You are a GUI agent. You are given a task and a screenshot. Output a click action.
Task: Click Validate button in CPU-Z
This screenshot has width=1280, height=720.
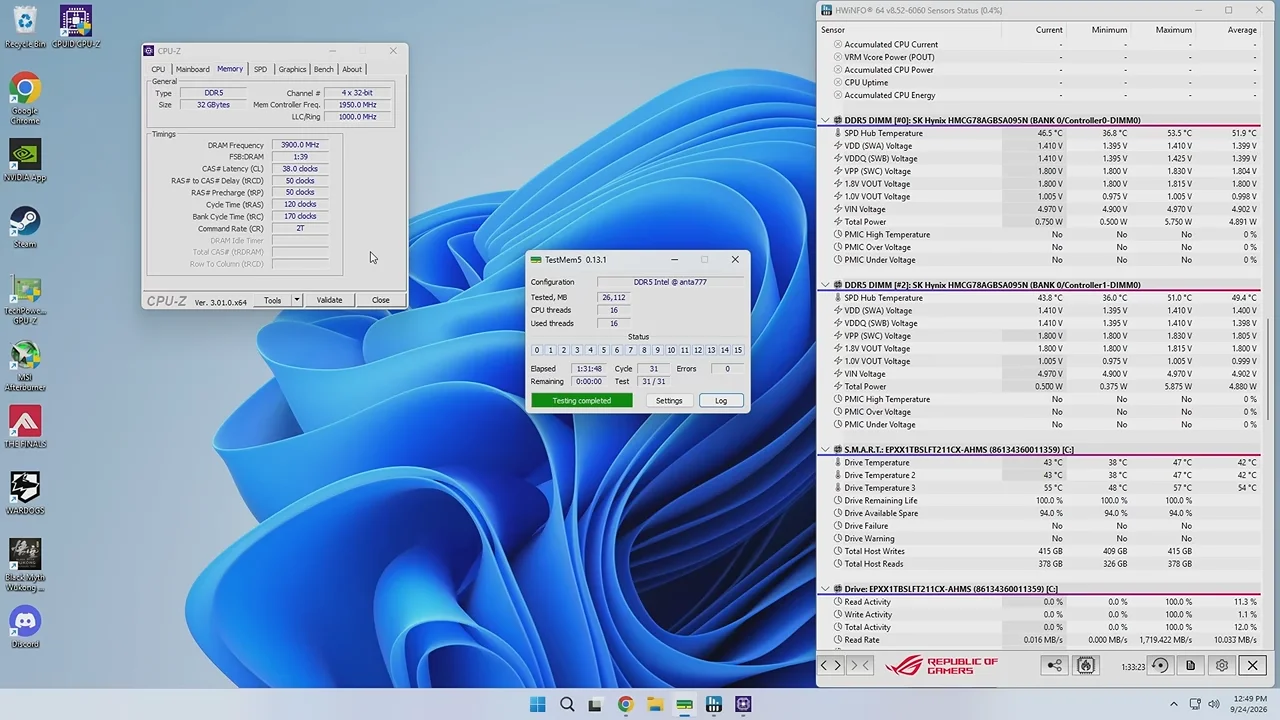coord(329,300)
